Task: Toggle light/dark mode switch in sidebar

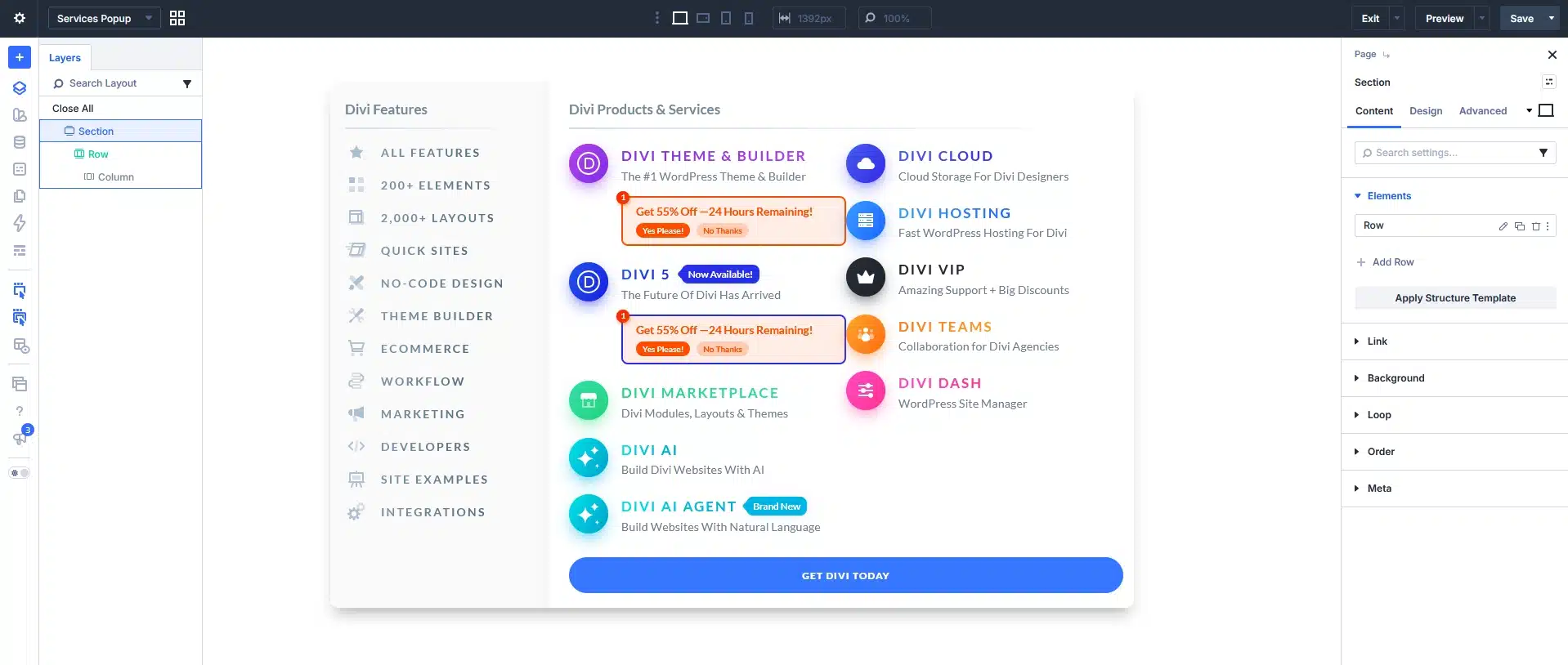Action: click(20, 473)
